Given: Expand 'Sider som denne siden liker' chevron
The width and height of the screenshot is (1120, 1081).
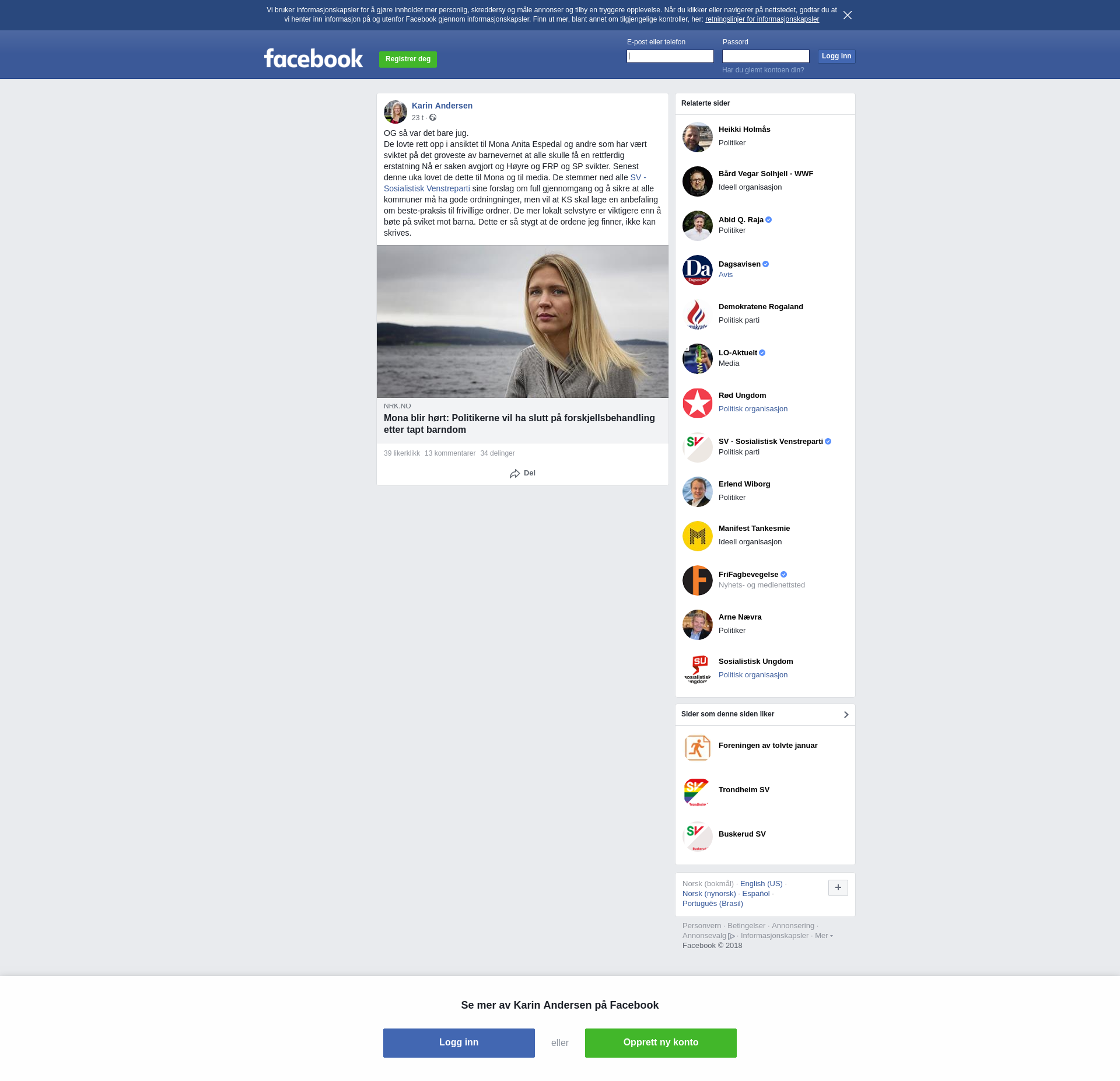Looking at the screenshot, I should coord(846,715).
